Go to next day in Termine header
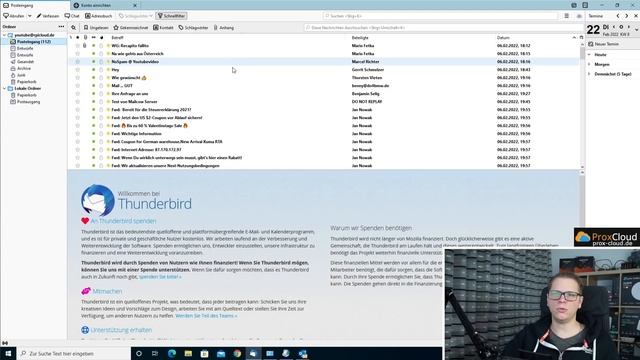The image size is (640, 360). [x=627, y=16]
